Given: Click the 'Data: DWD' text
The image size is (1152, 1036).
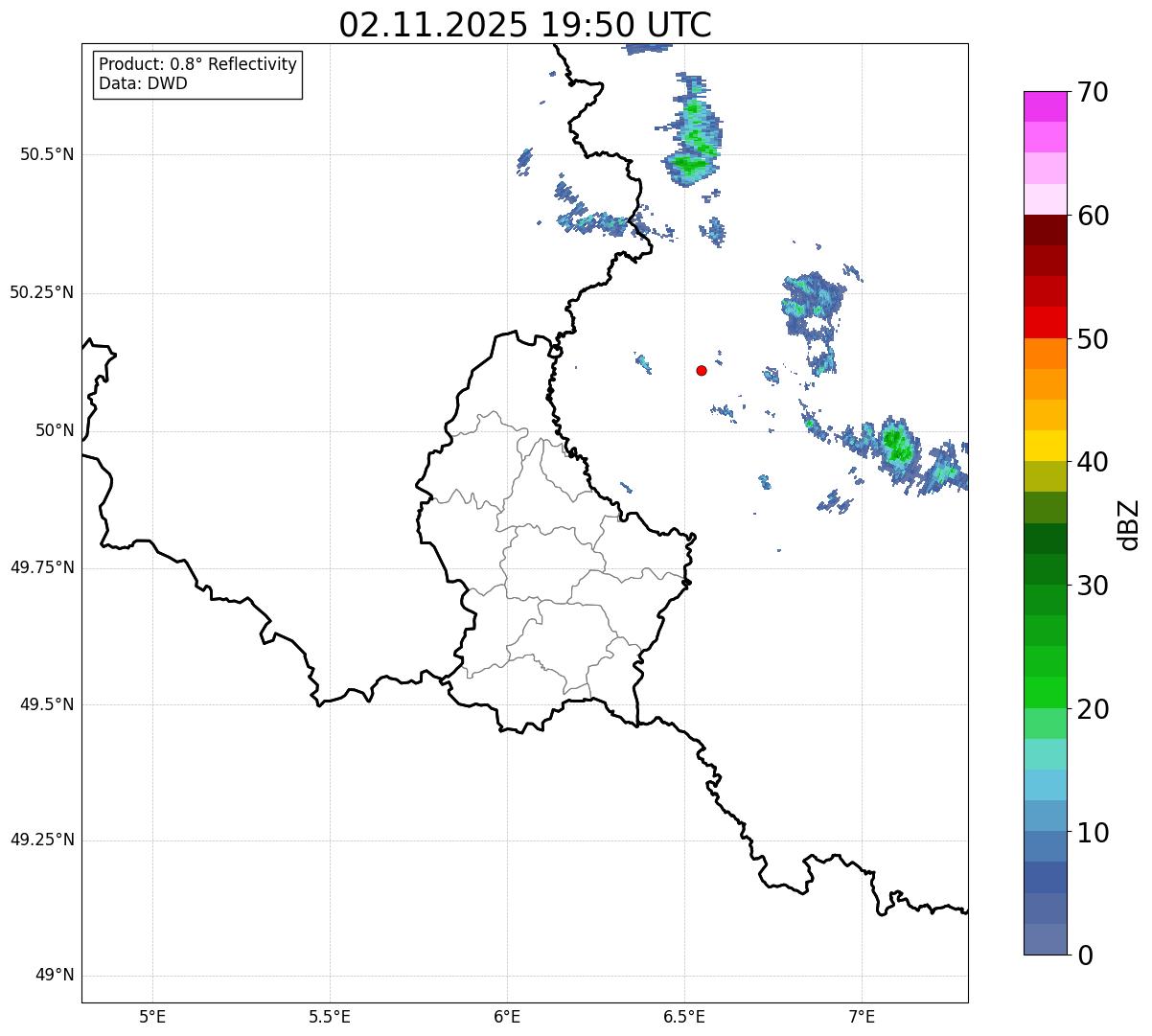Looking at the screenshot, I should pos(143,83).
